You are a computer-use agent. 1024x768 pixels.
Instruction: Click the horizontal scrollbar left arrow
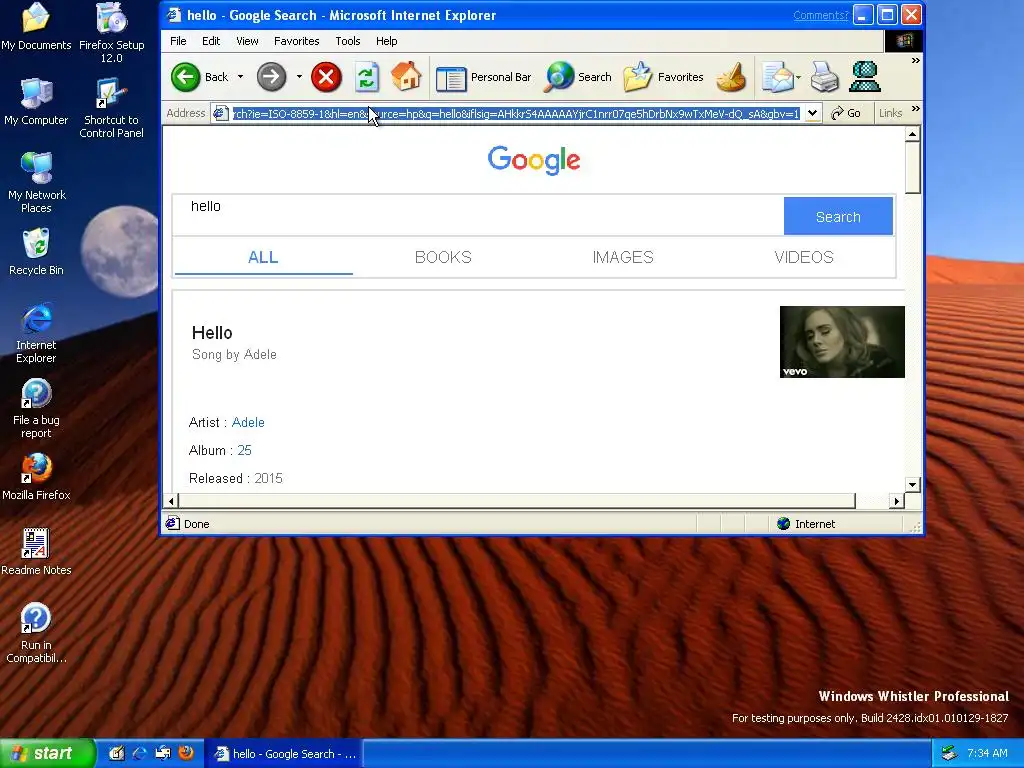(x=171, y=501)
